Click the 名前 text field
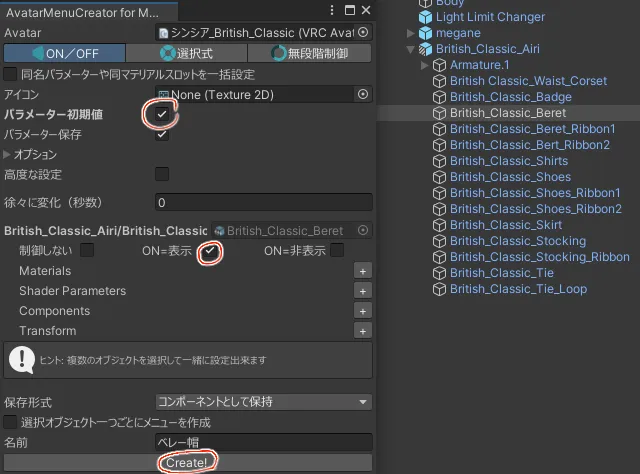 point(263,442)
